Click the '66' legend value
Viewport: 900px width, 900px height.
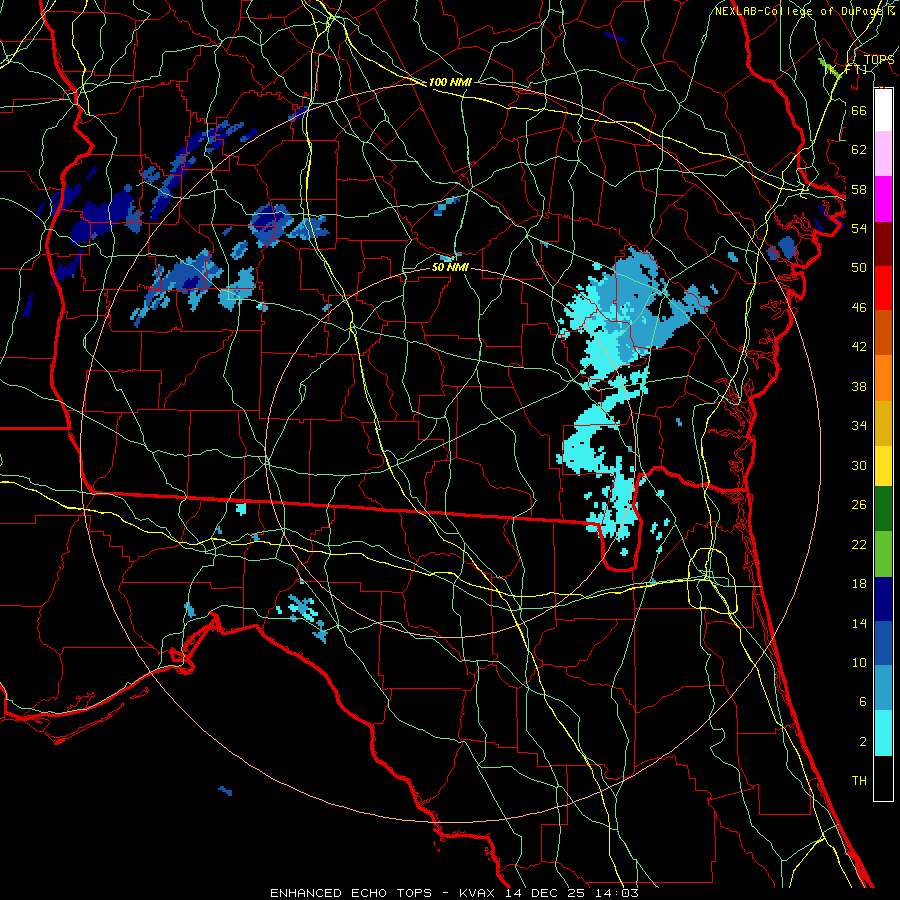click(859, 110)
